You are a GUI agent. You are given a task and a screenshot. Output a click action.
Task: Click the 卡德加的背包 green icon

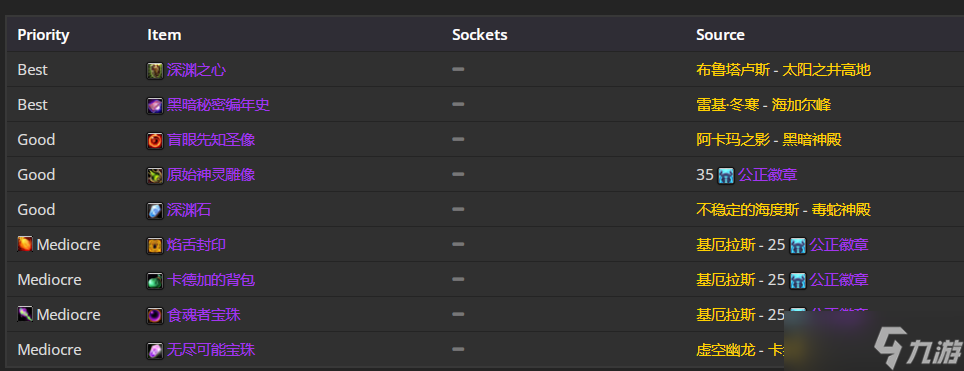pos(155,281)
